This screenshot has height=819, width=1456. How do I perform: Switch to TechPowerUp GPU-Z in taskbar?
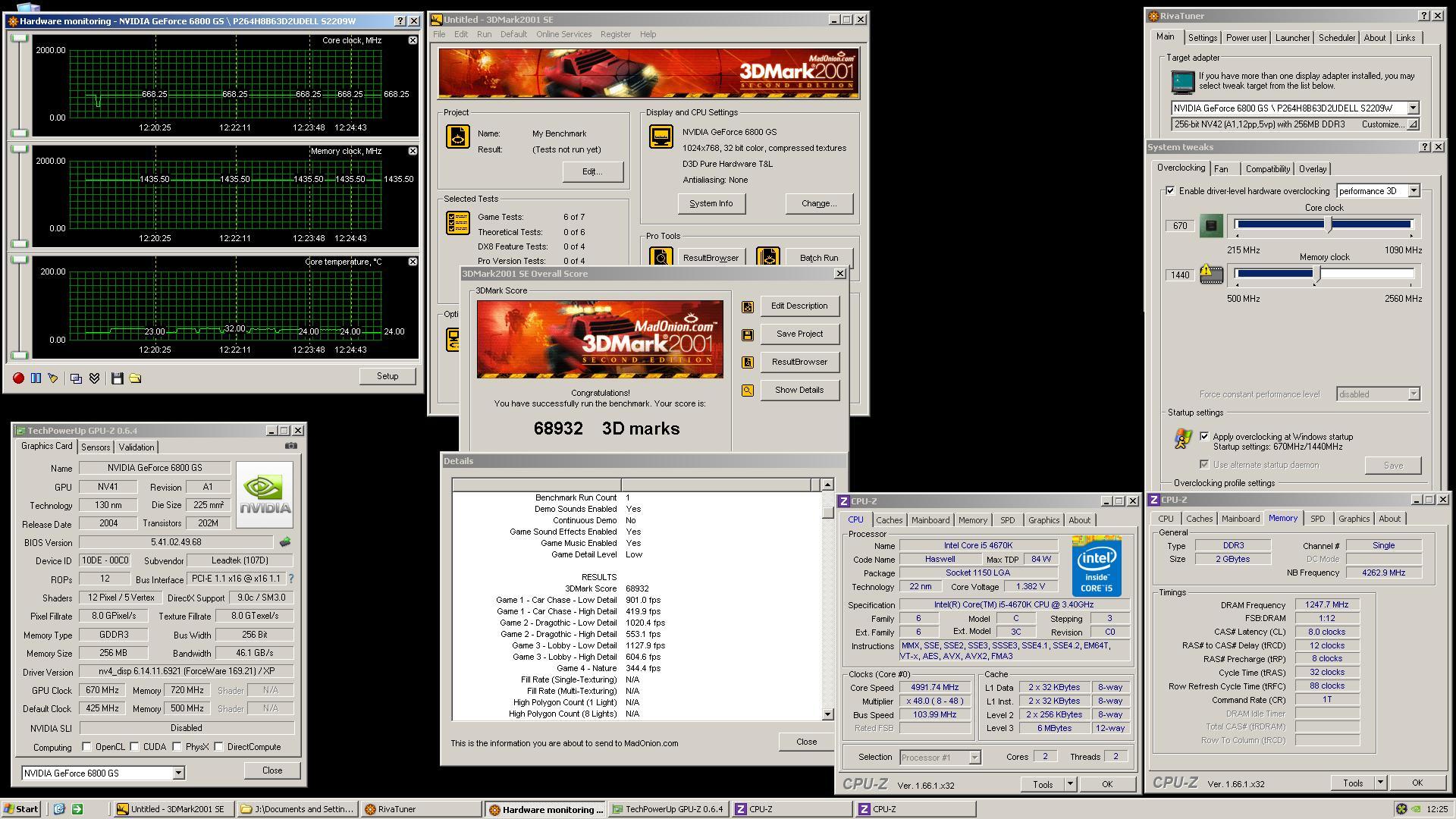tap(670, 809)
